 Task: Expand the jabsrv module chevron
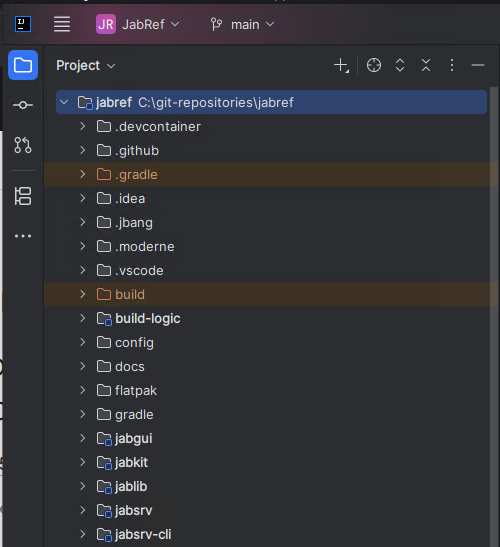pyautogui.click(x=83, y=510)
